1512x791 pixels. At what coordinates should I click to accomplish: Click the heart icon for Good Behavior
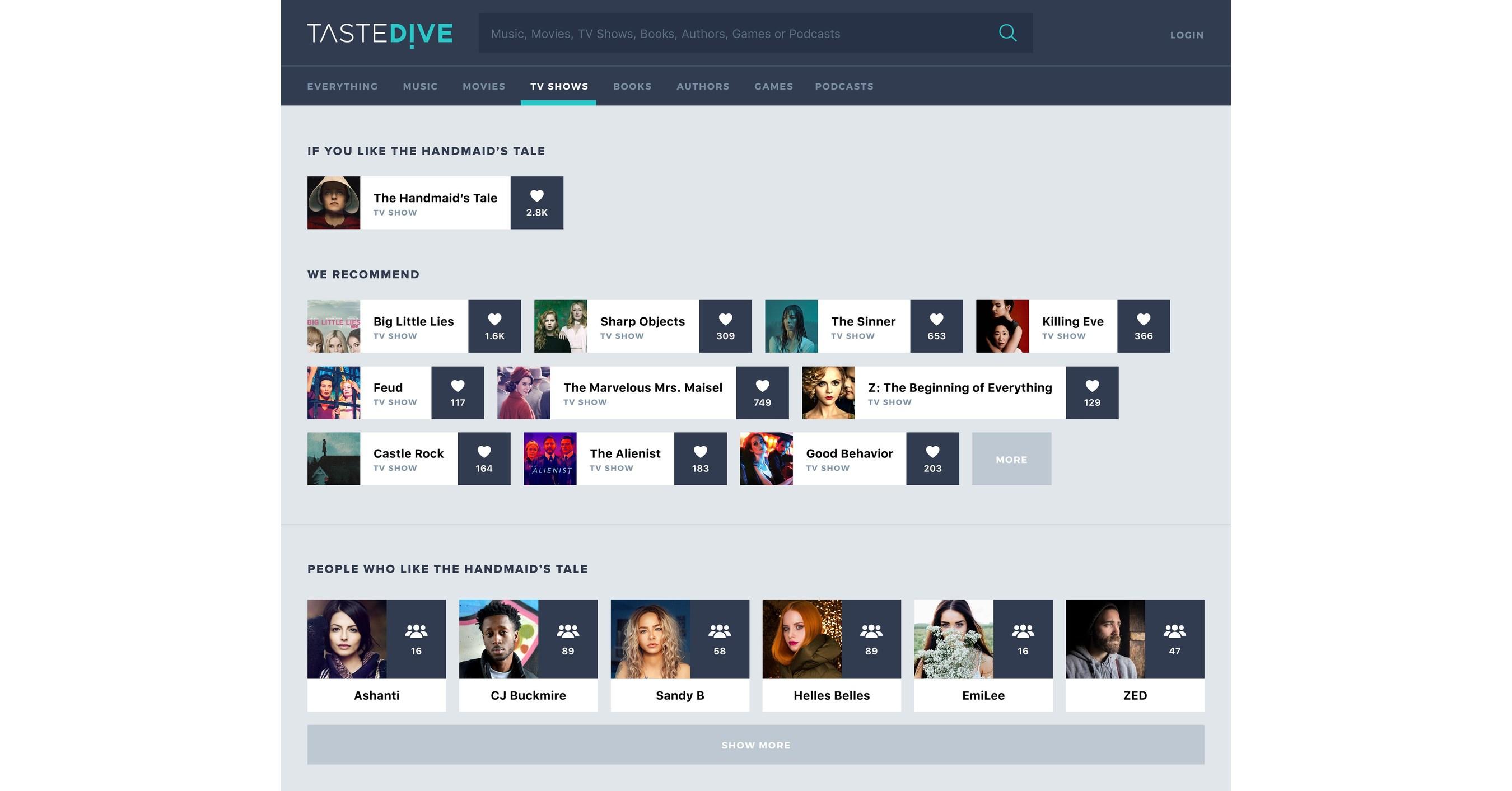click(932, 451)
